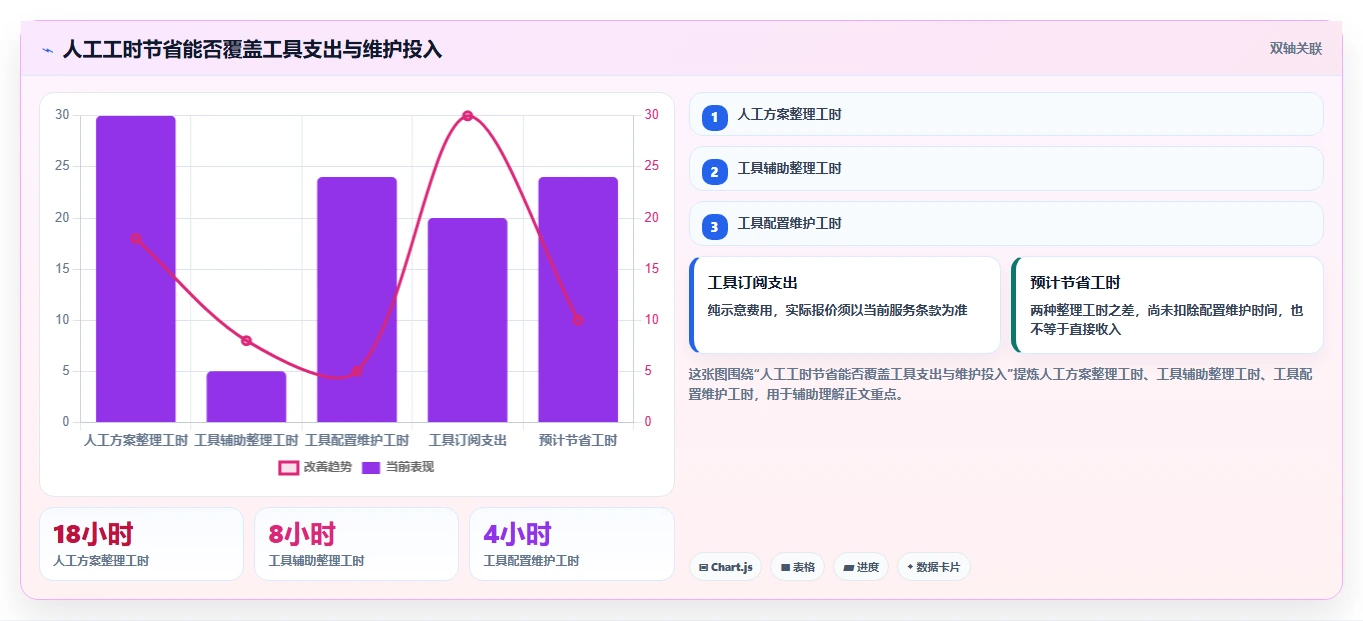This screenshot has width=1363, height=621.
Task: Click the 双轴关联 label in header
Action: pyautogui.click(x=1296, y=49)
